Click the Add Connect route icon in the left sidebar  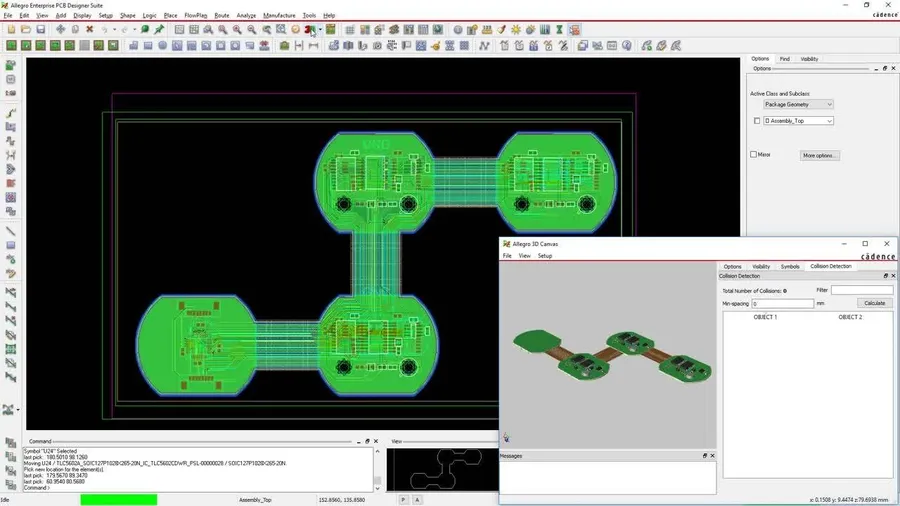coord(11,113)
